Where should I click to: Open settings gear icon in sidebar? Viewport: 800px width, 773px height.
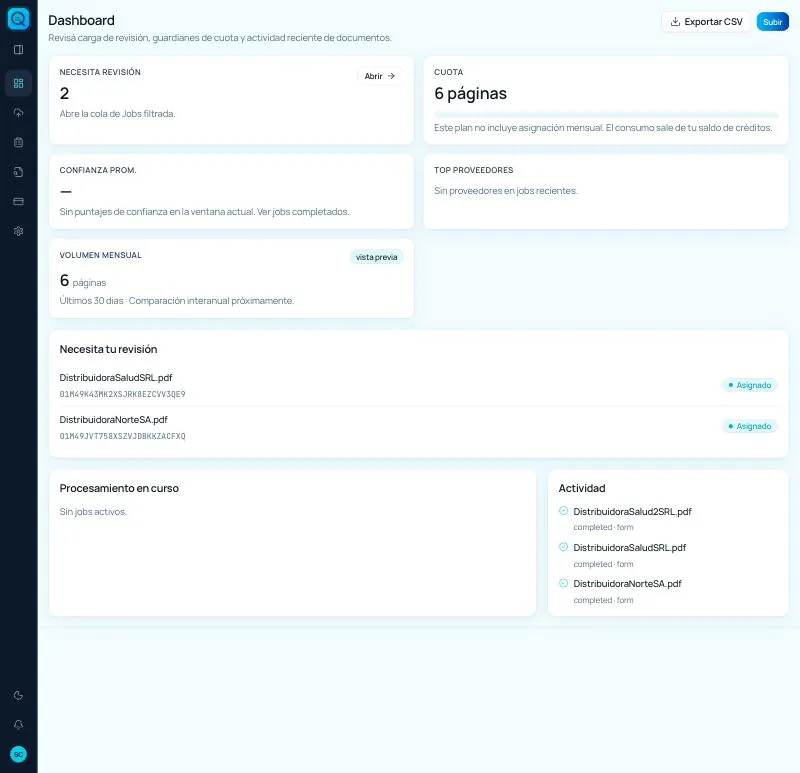pyautogui.click(x=18, y=231)
